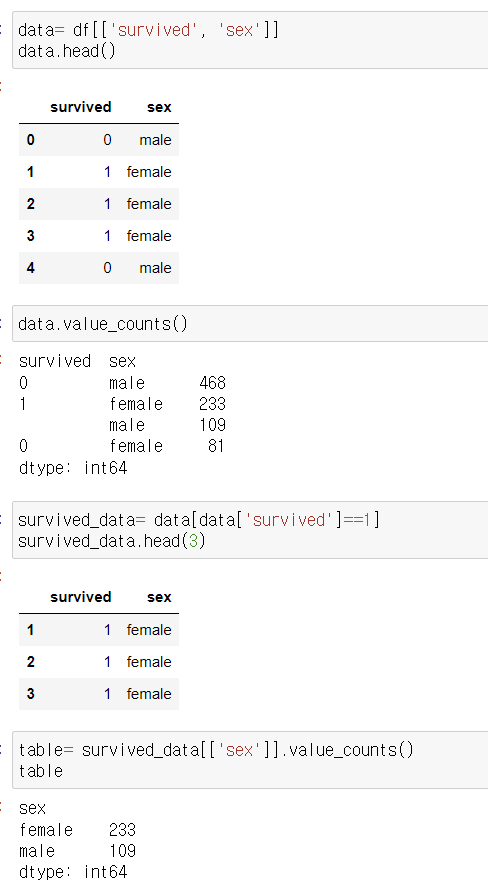Click the 109 count in data.value_counts() output
Screen dimensions: 488x884
212,425
